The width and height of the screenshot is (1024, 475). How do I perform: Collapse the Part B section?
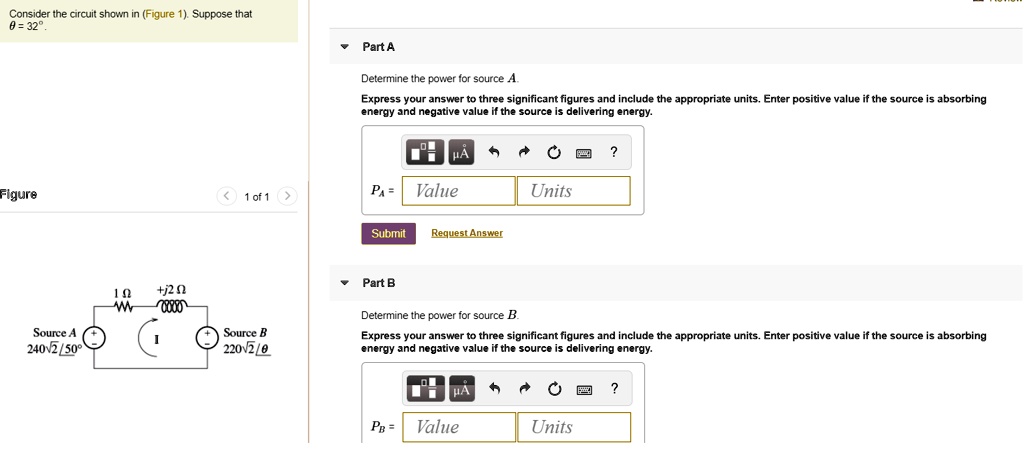click(x=345, y=283)
